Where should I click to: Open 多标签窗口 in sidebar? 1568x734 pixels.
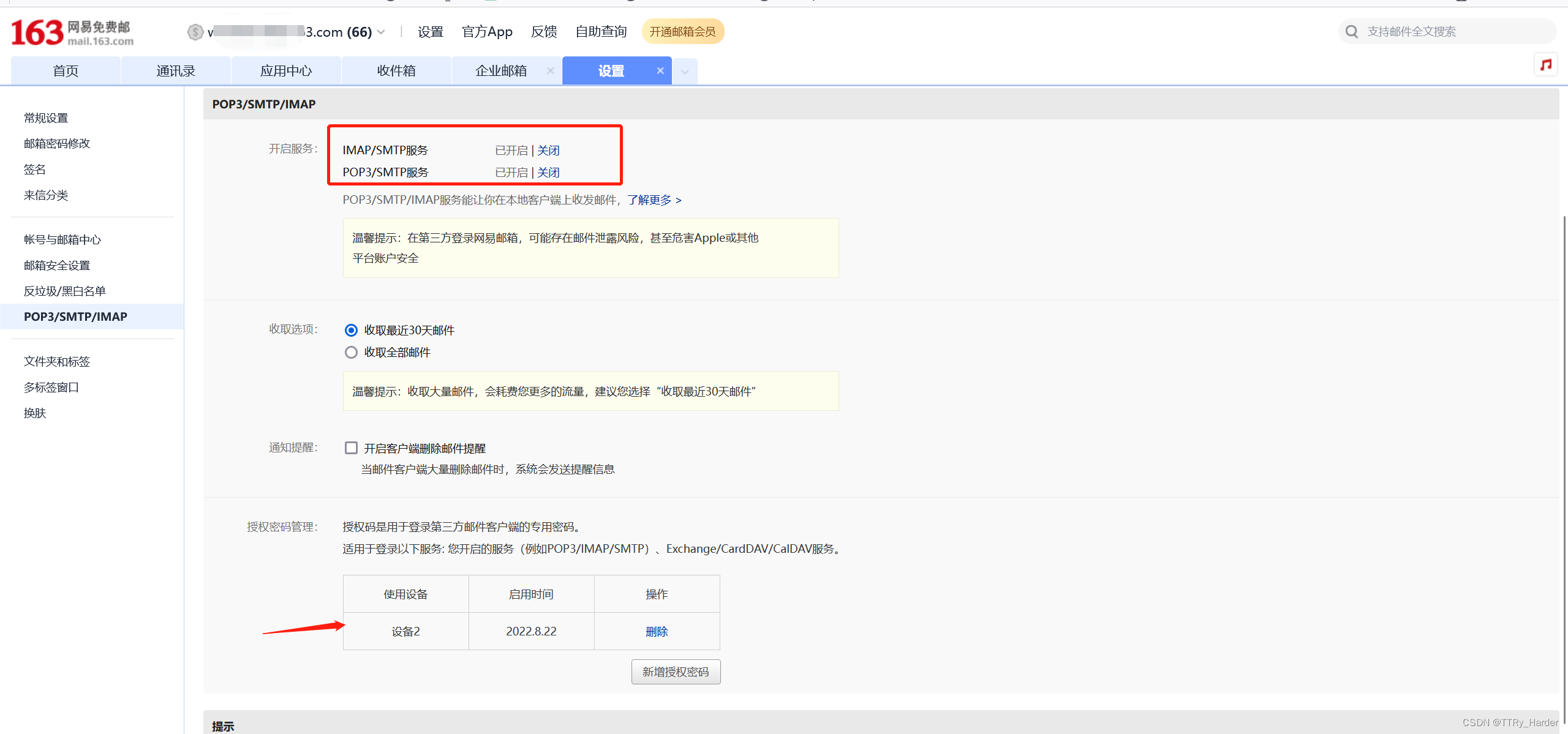pyautogui.click(x=51, y=388)
